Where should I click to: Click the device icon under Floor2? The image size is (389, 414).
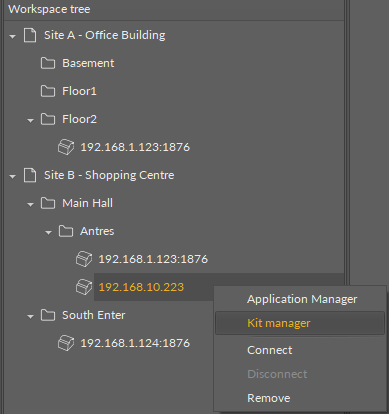click(x=66, y=147)
